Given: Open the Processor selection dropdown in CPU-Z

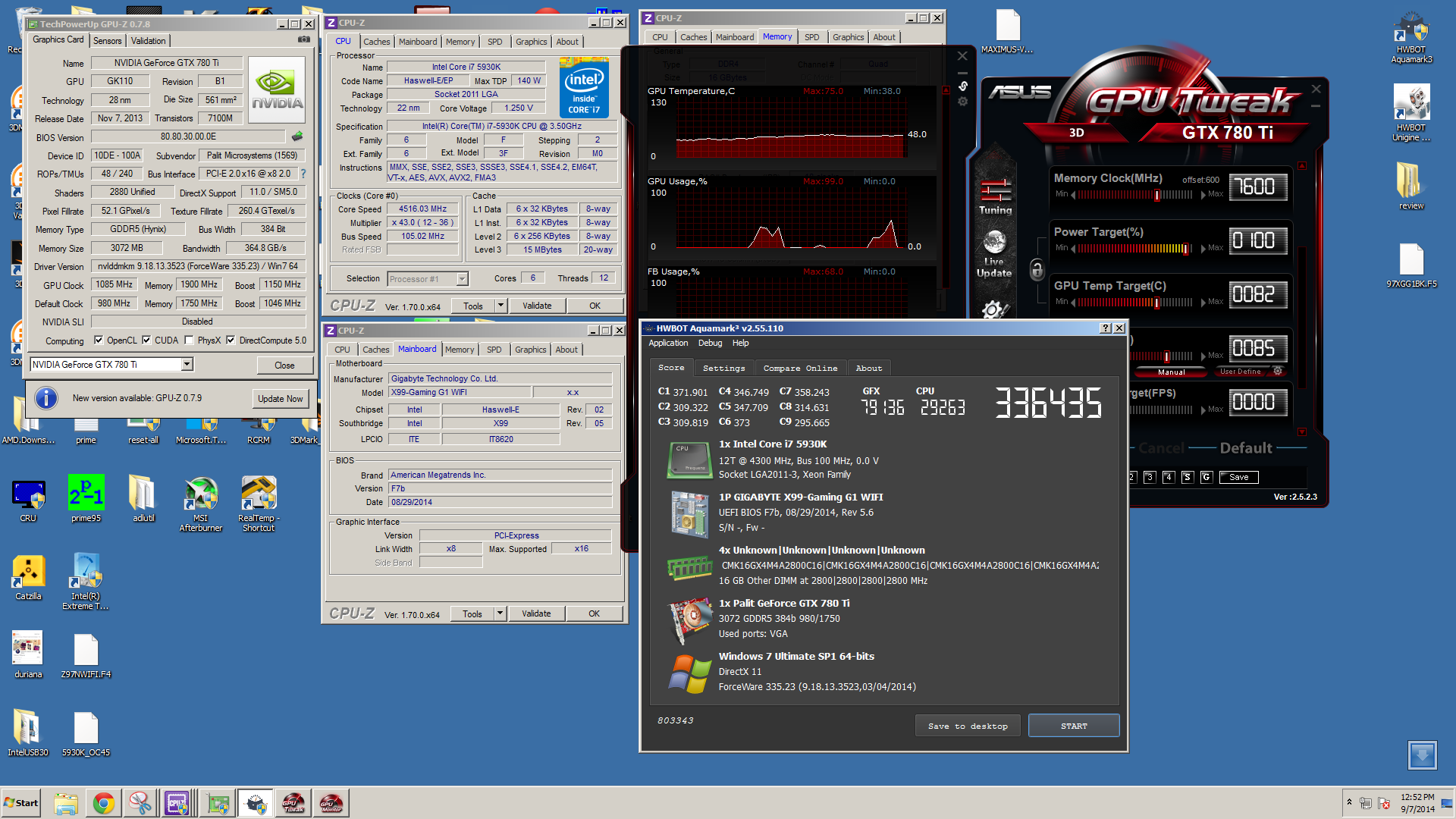Looking at the screenshot, I should (462, 279).
